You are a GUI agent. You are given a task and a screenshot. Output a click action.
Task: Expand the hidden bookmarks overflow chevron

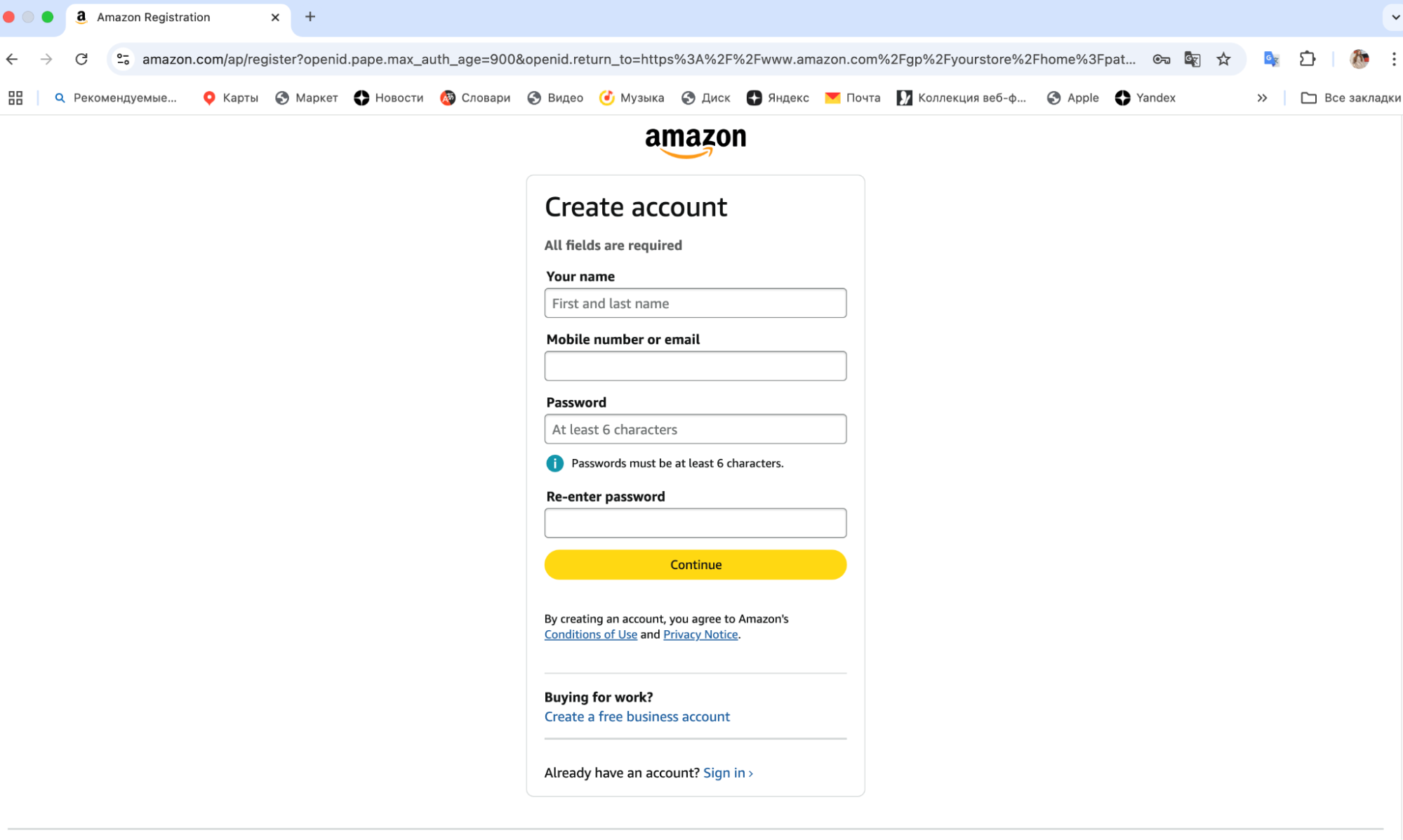coord(1262,98)
